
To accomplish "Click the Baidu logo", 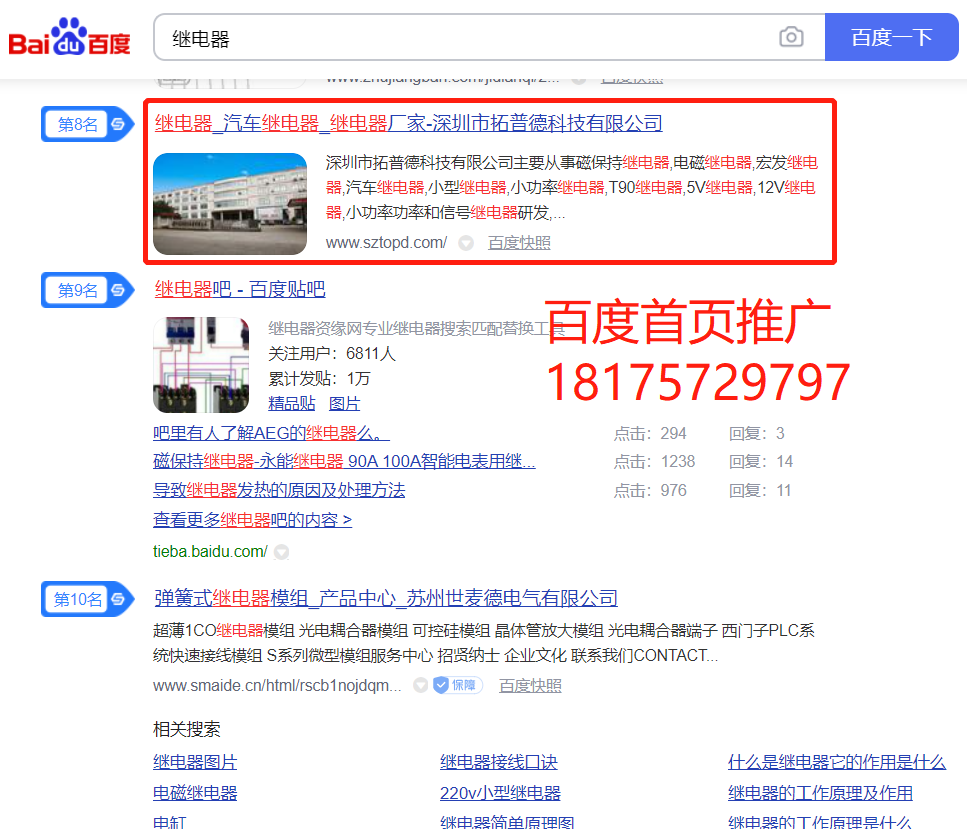I will click(69, 37).
